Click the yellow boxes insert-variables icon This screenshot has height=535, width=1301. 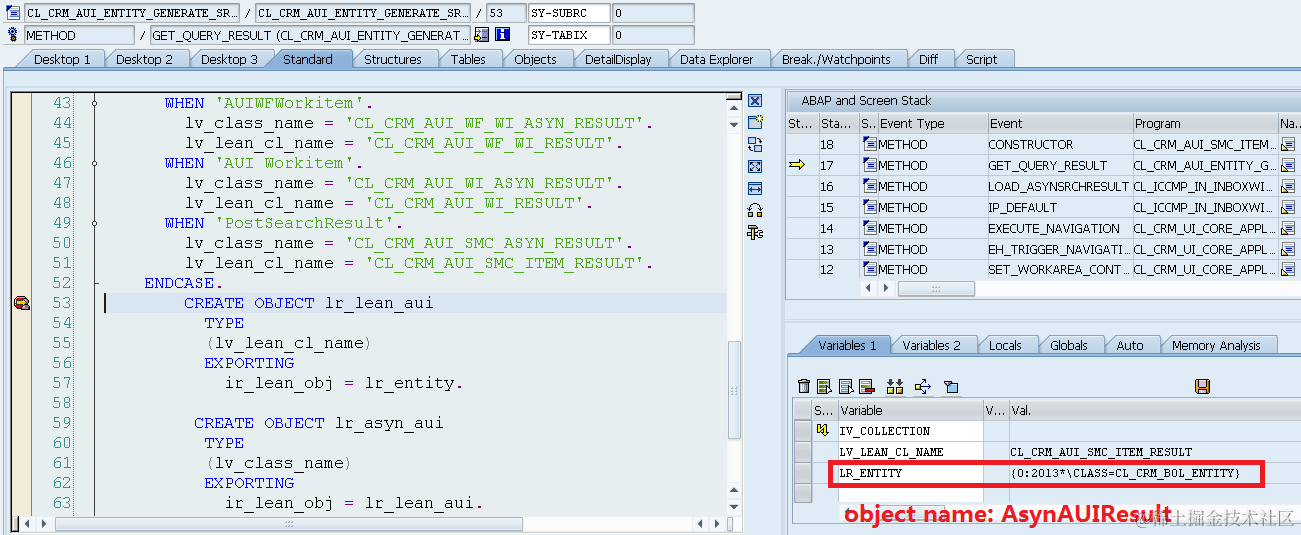[x=895, y=386]
